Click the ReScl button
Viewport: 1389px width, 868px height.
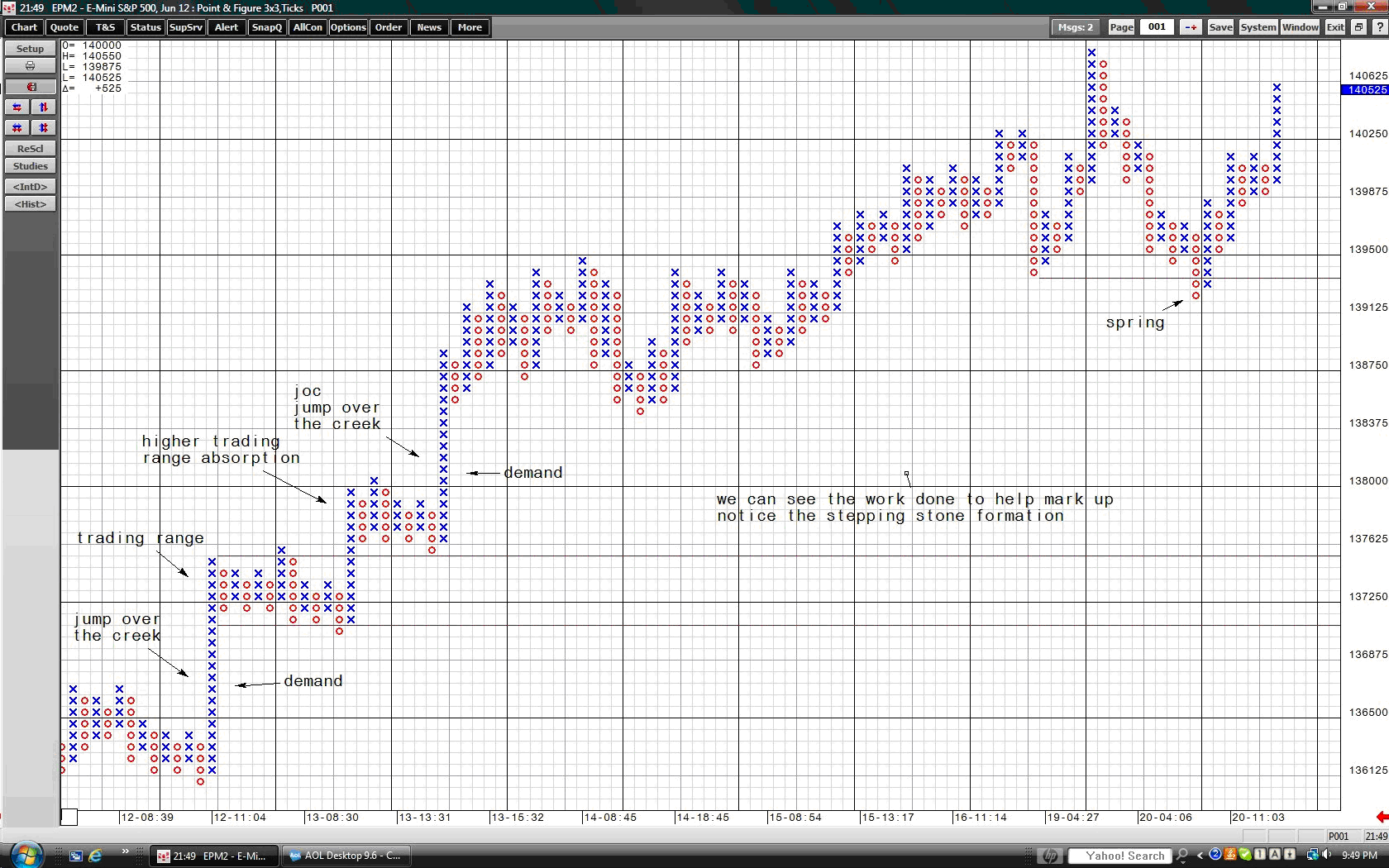pyautogui.click(x=30, y=149)
